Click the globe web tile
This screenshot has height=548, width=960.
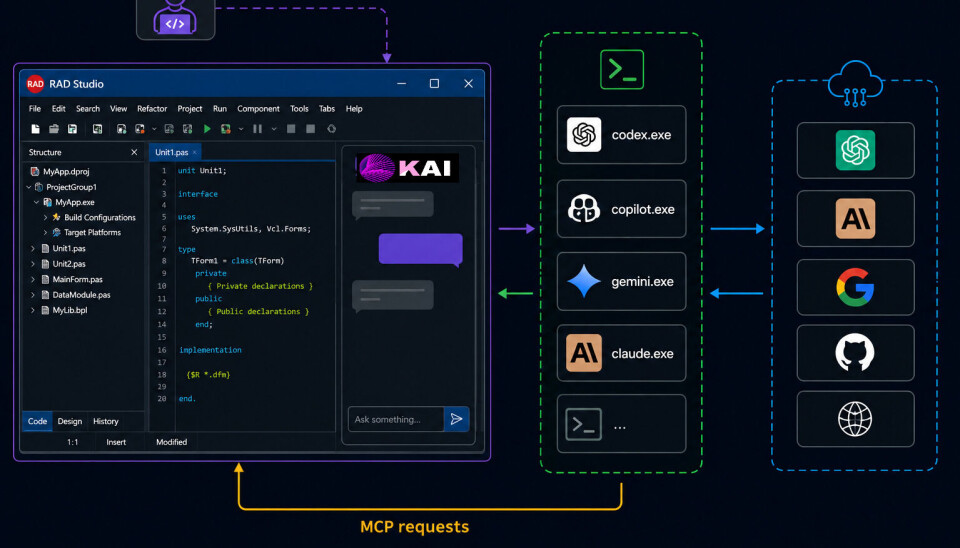(855, 419)
